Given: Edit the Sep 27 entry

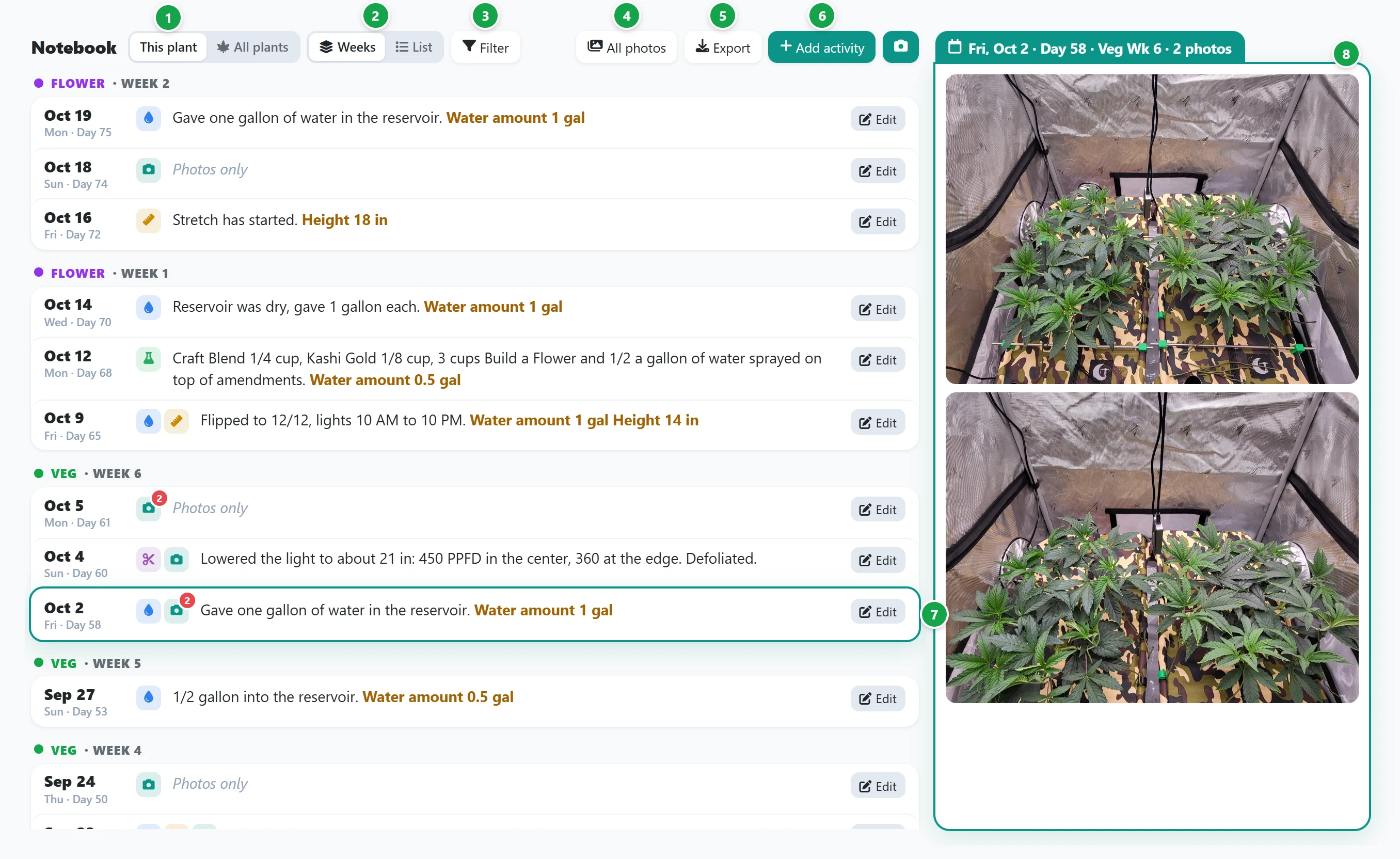Looking at the screenshot, I should pos(877,699).
